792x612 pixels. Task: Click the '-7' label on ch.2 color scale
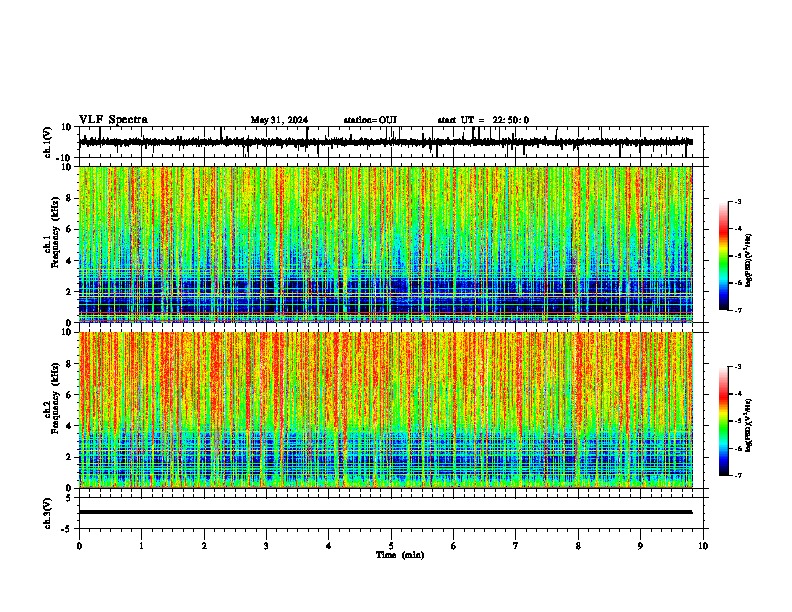tap(738, 476)
